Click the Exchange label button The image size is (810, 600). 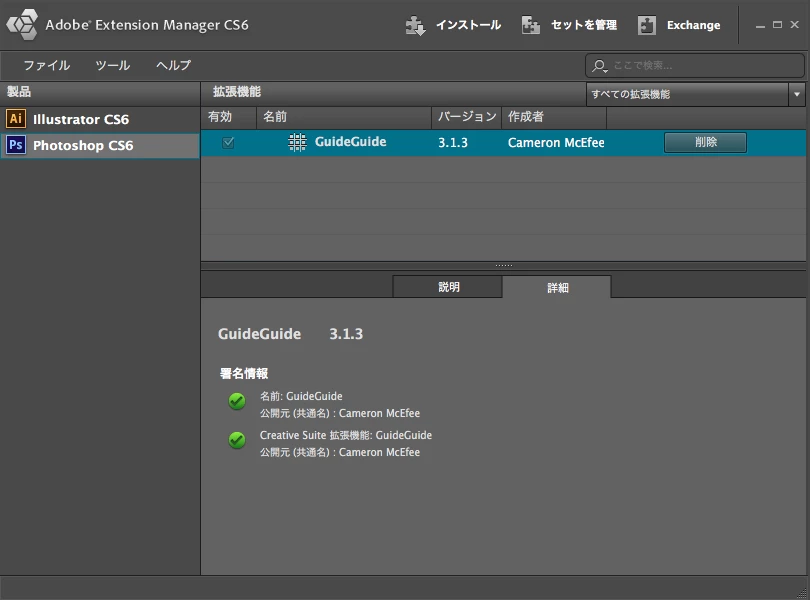click(x=693, y=25)
